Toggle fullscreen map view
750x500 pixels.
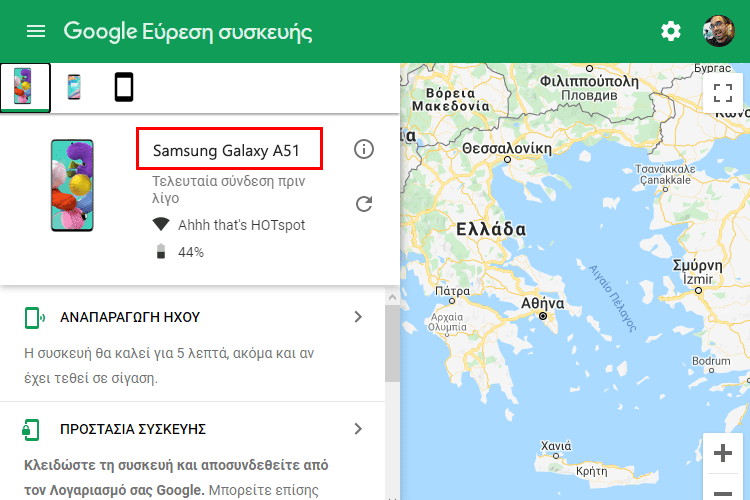click(723, 93)
